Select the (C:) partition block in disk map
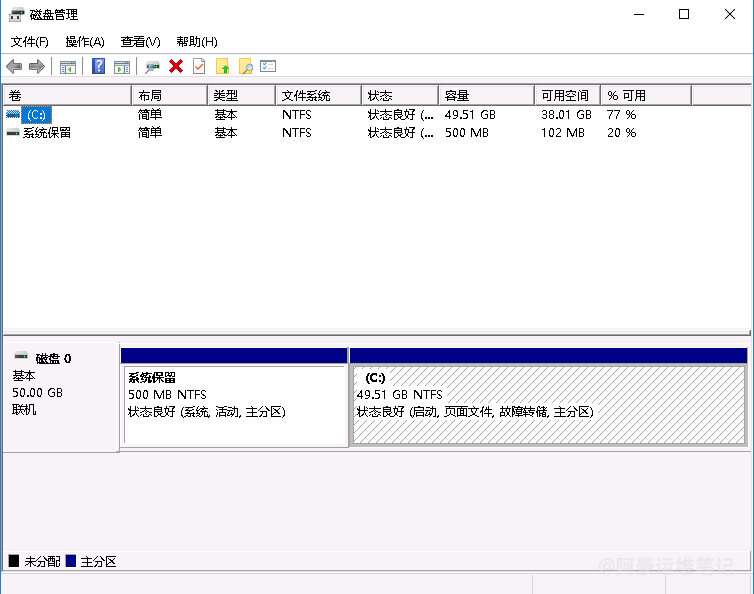The image size is (754, 594). coord(548,405)
